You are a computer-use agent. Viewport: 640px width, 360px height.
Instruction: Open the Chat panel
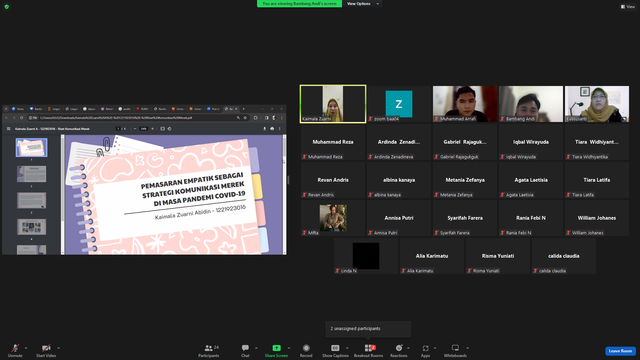click(x=245, y=350)
